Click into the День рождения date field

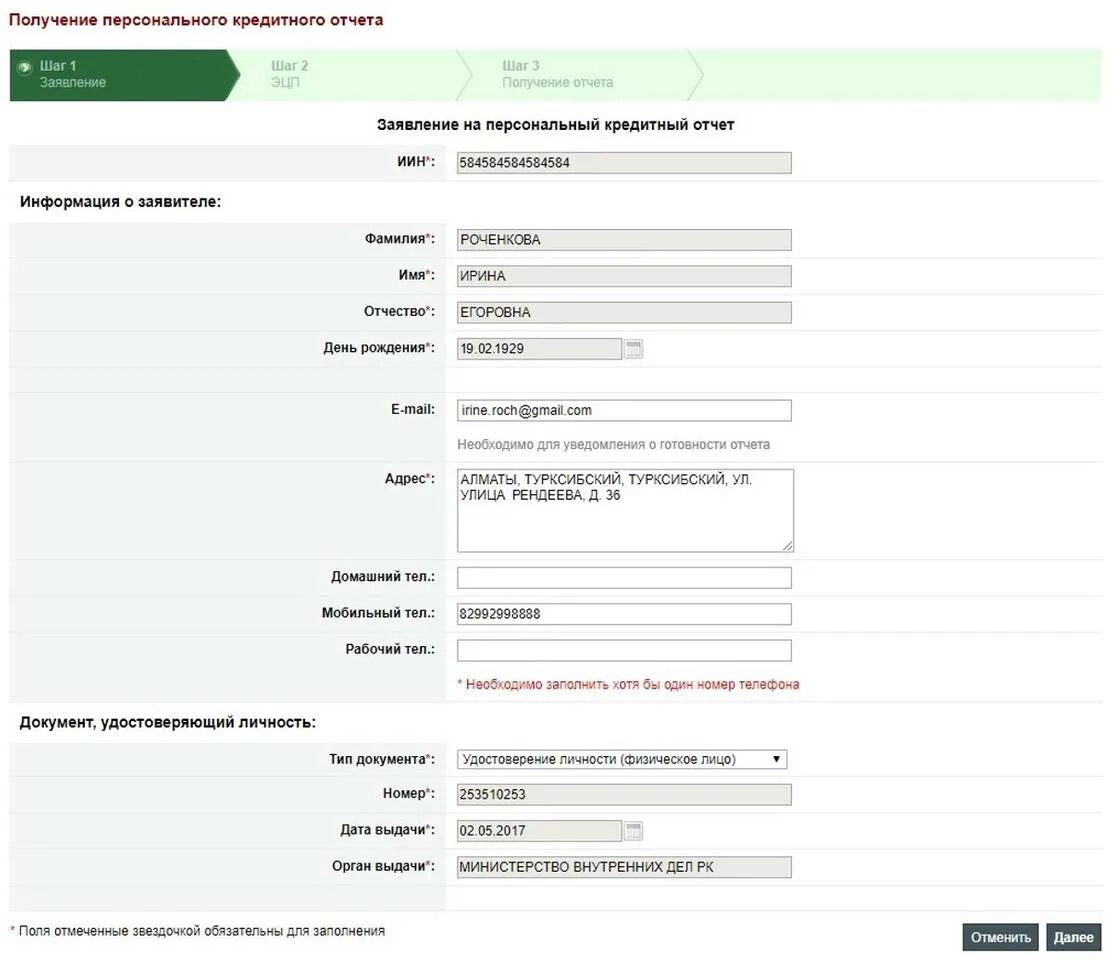(539, 349)
